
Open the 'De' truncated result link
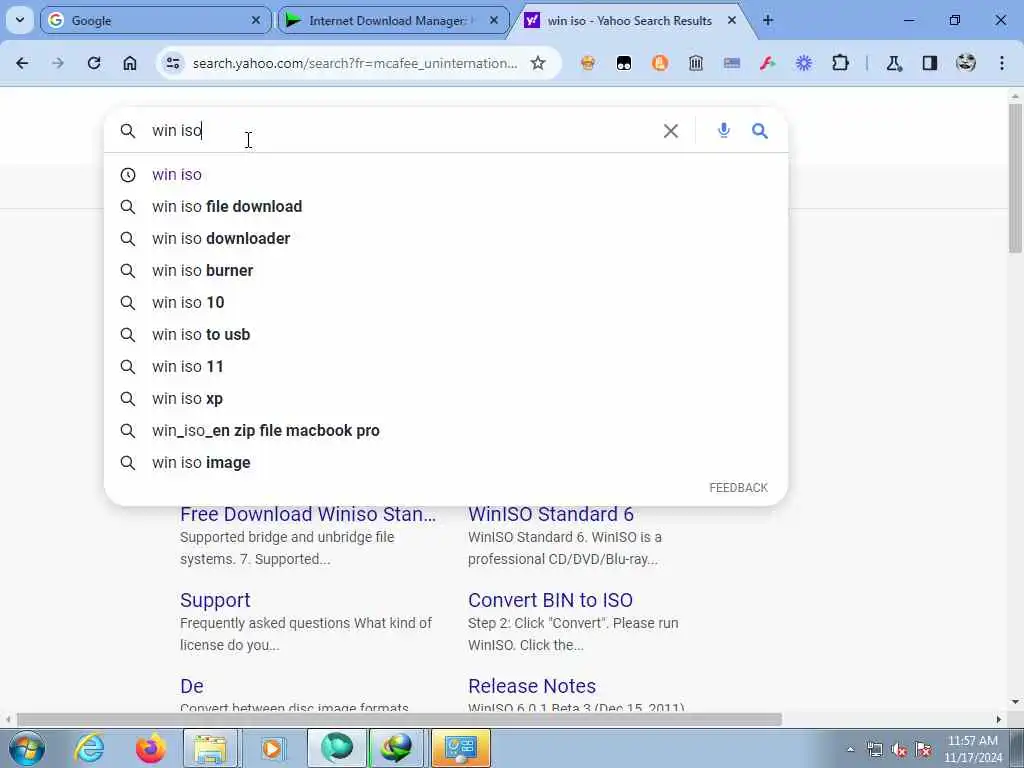click(x=191, y=686)
